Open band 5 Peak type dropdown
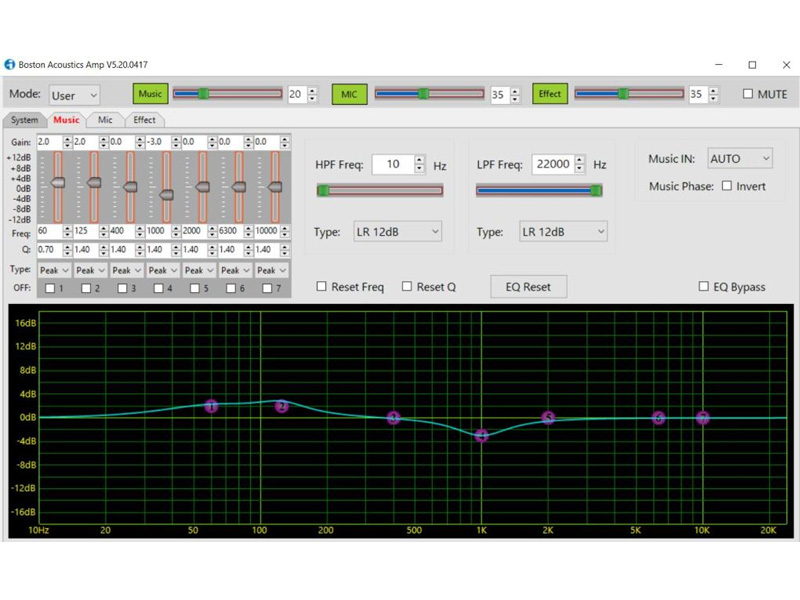Screen dimensions: 800x600 coord(199,270)
